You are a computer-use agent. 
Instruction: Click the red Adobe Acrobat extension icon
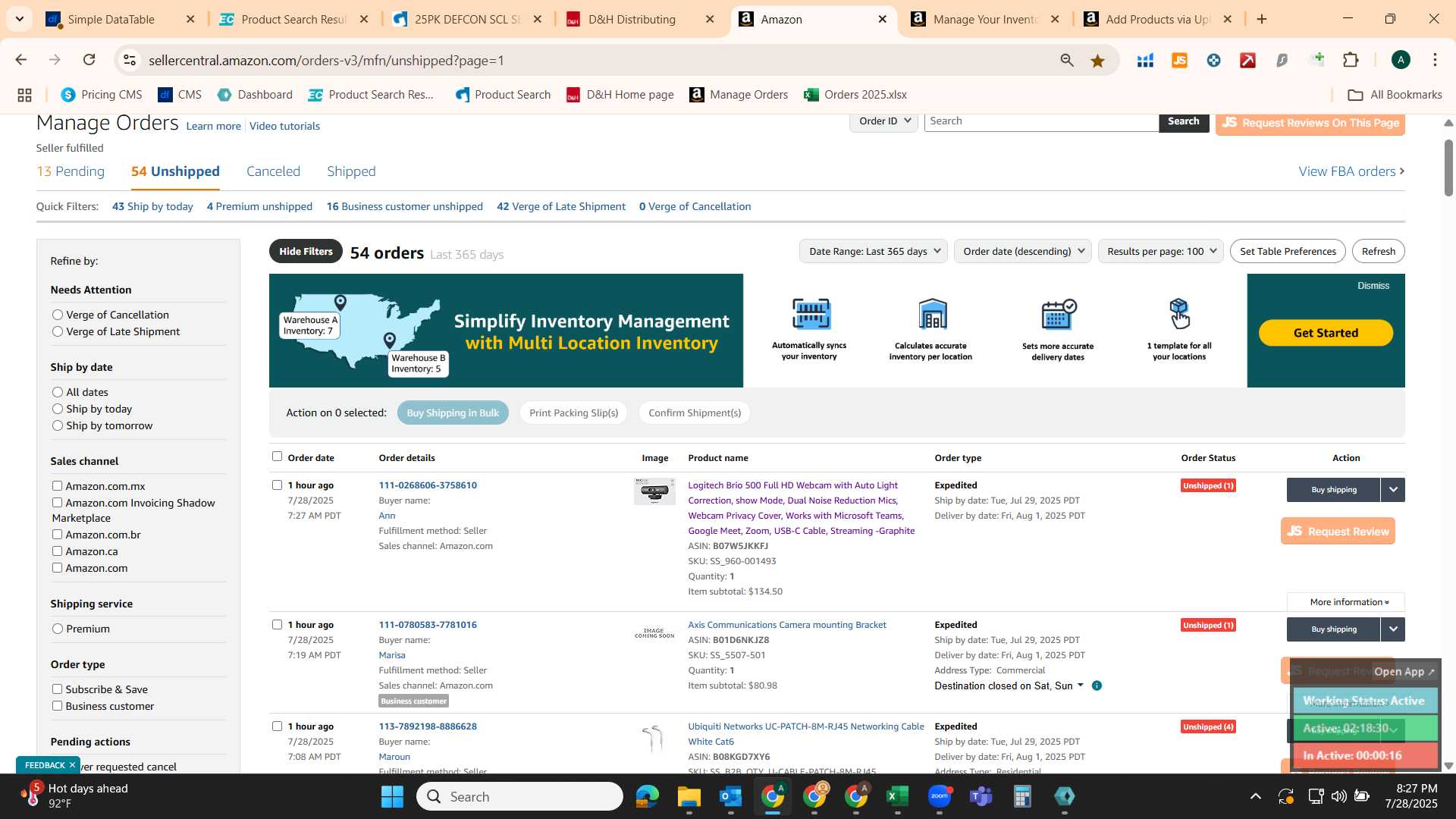point(1247,61)
